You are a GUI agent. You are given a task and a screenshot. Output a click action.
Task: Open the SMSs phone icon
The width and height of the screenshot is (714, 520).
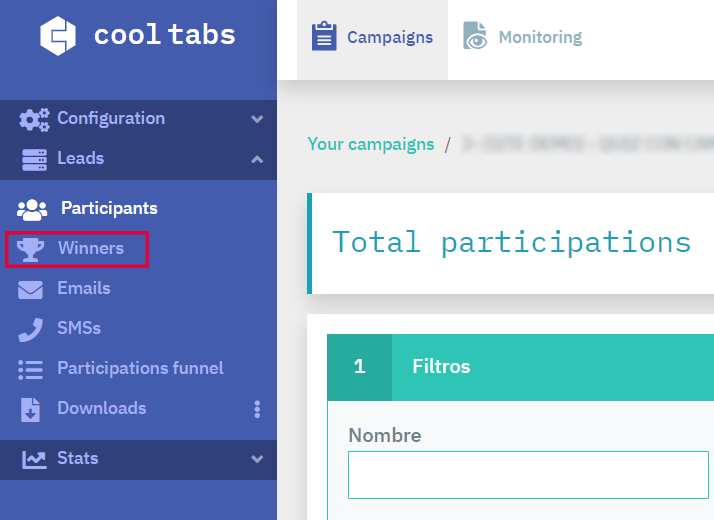(x=30, y=329)
